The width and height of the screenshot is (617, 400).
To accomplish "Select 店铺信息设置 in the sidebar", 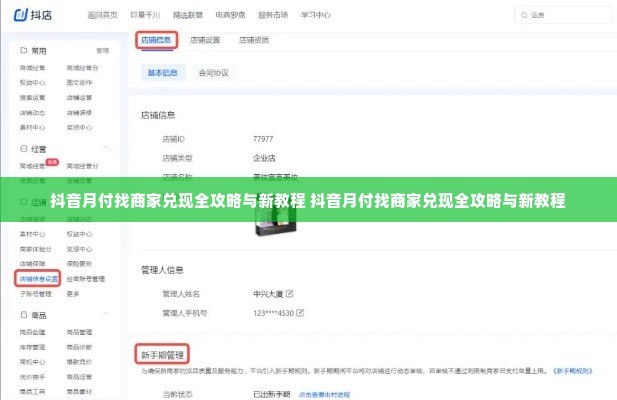I will pyautogui.click(x=39, y=279).
